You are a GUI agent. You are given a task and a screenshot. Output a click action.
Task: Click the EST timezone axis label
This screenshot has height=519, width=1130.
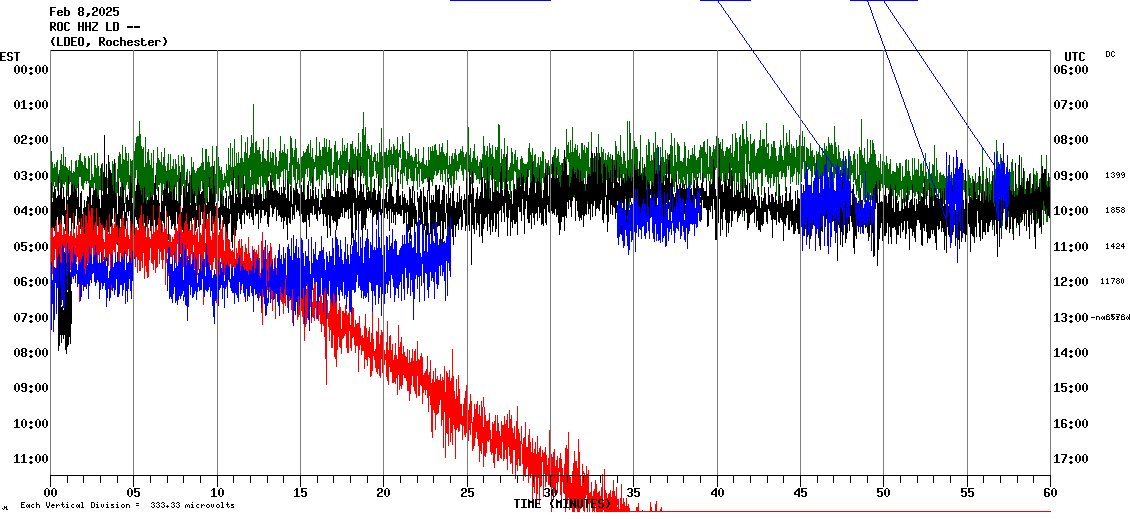click(10, 56)
